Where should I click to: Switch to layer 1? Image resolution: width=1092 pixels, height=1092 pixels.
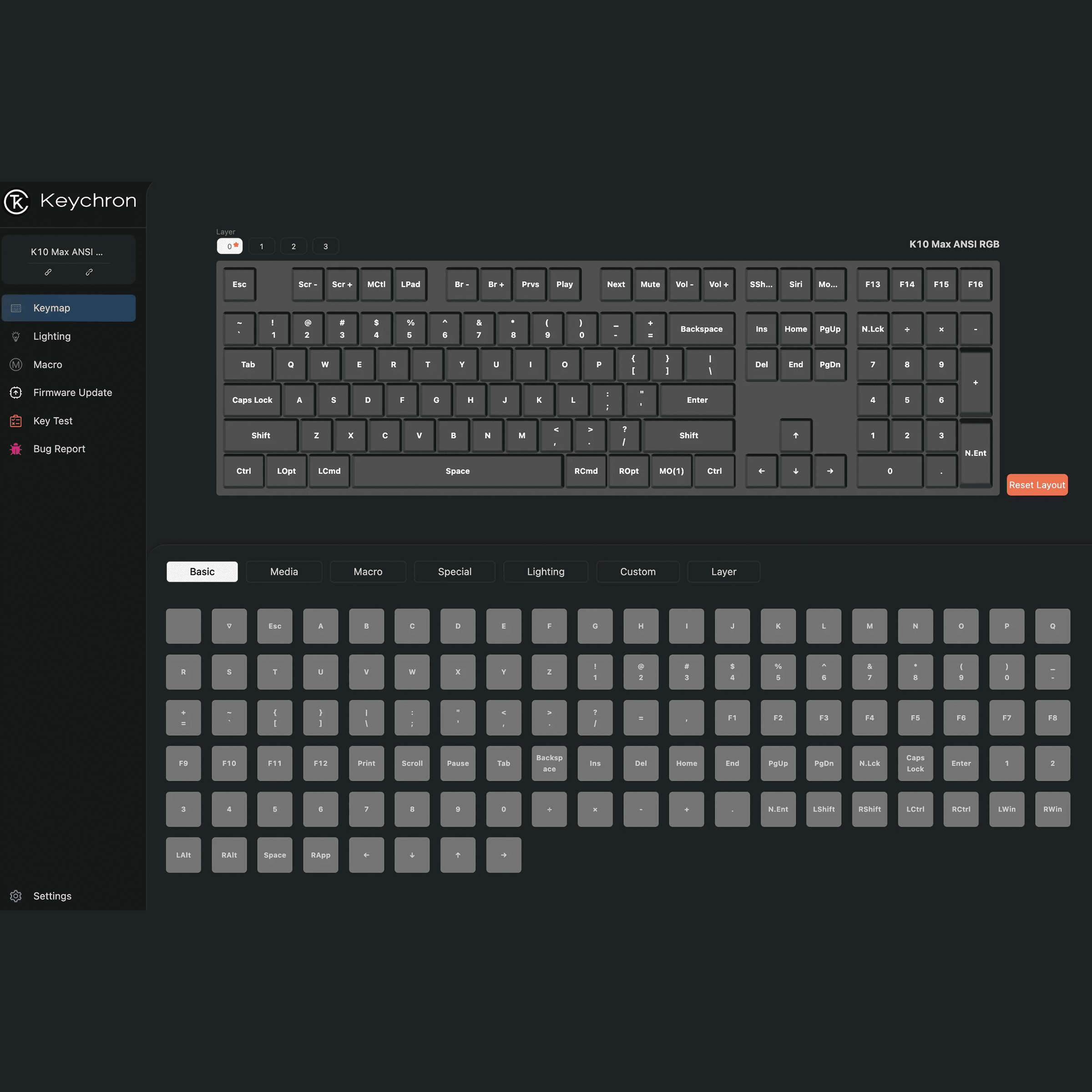coord(261,247)
